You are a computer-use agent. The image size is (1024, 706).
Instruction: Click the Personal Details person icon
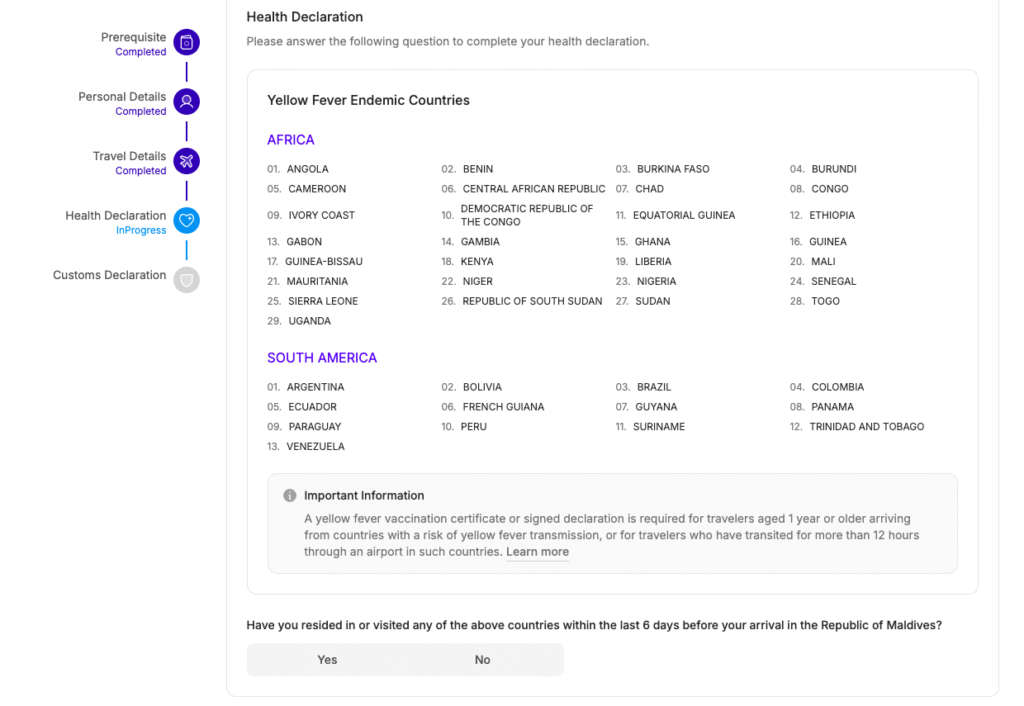tap(186, 101)
